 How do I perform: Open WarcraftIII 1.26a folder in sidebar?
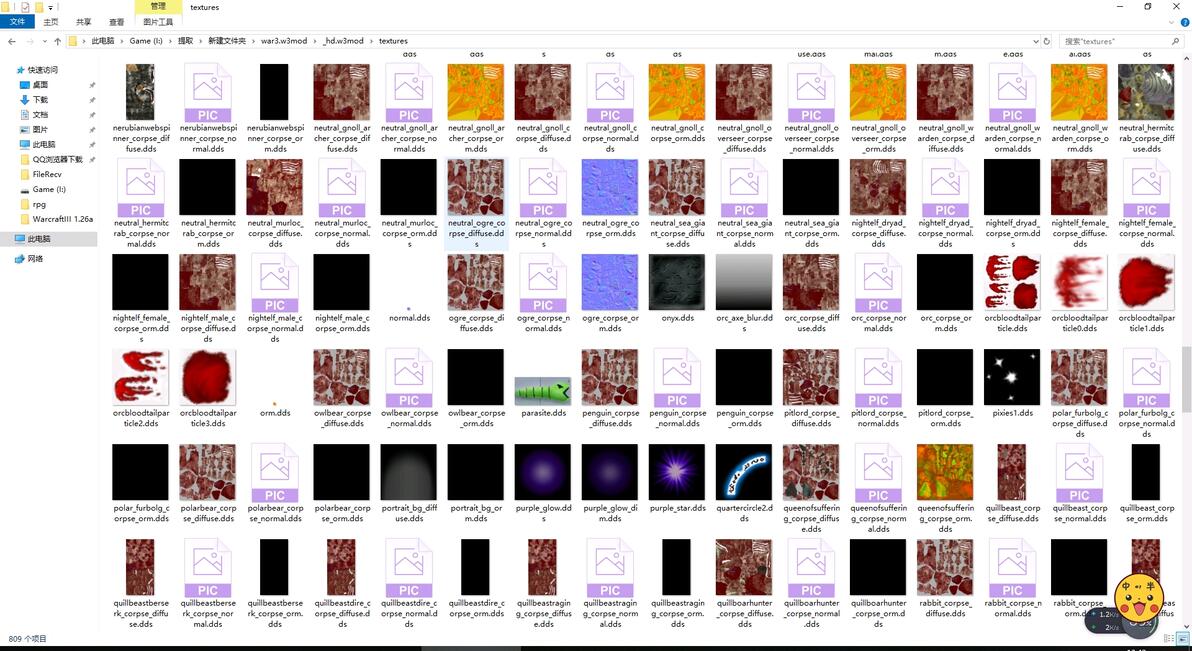[62, 219]
